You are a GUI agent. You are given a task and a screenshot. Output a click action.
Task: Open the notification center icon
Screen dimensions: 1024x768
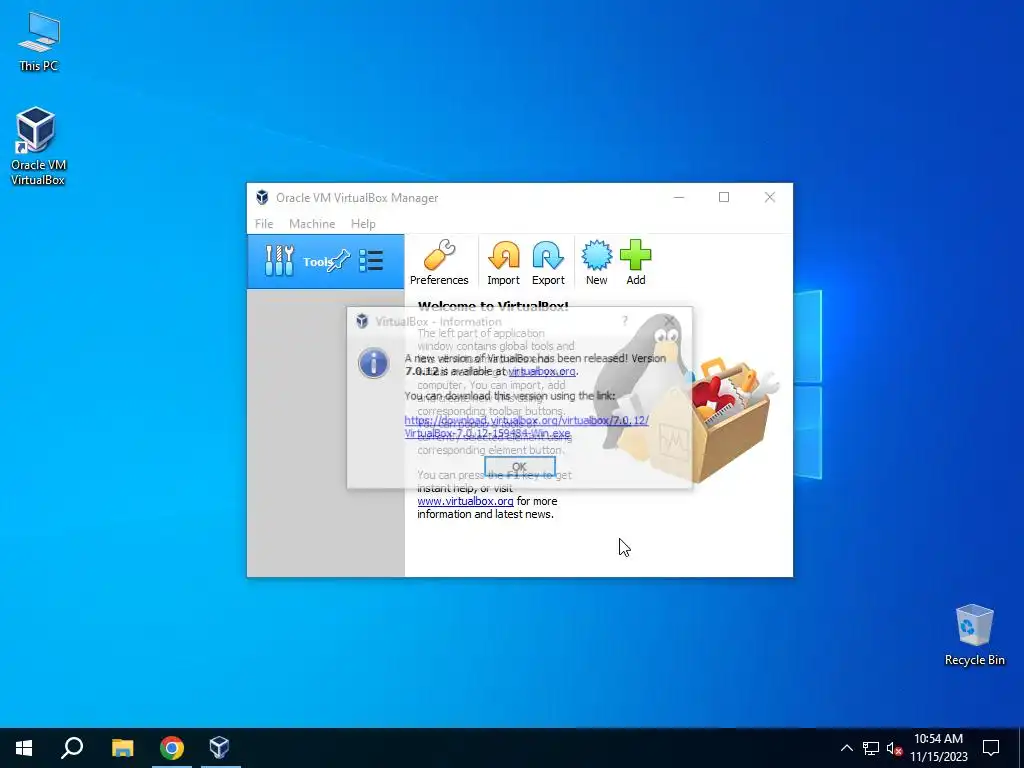click(991, 748)
